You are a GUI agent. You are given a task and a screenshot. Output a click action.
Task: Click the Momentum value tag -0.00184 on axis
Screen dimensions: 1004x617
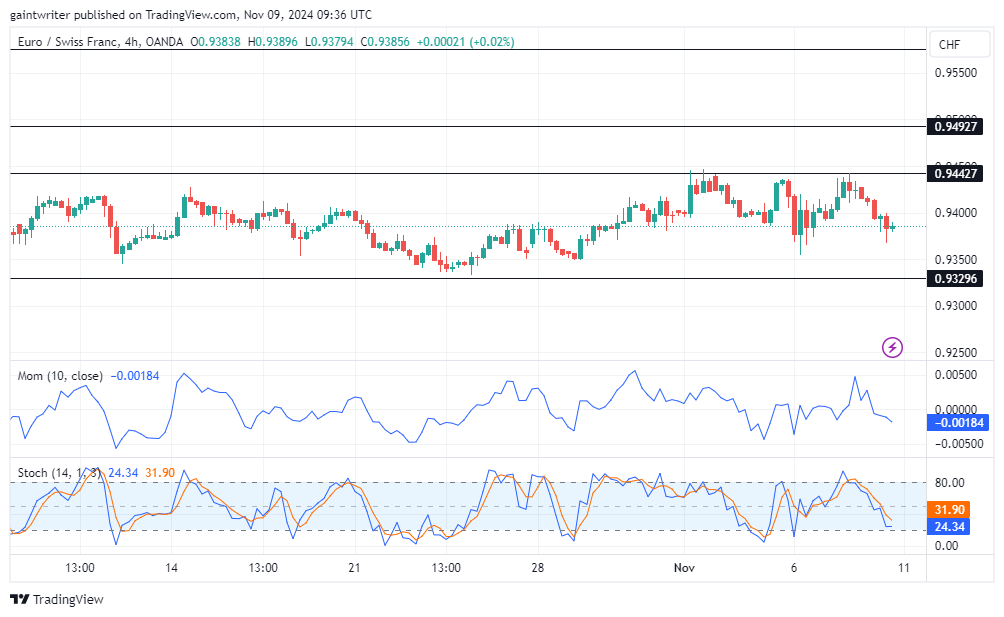958,422
